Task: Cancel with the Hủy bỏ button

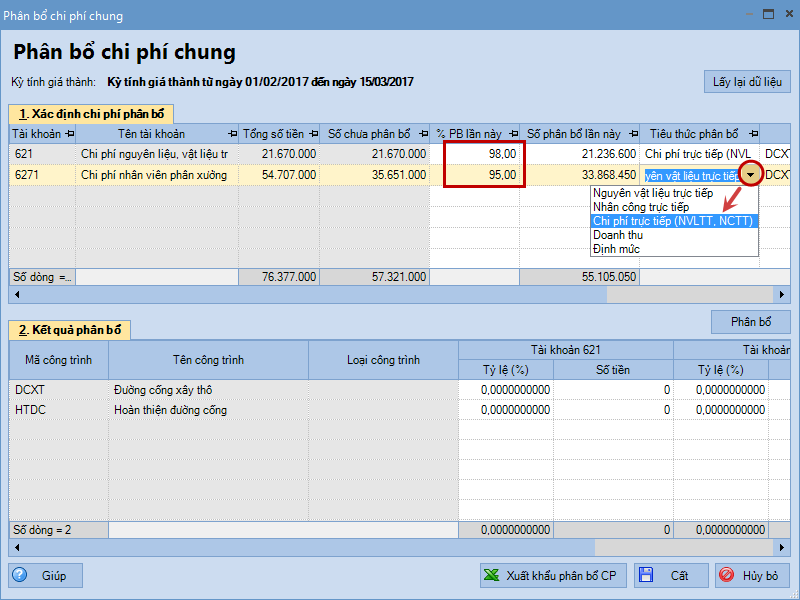Action: click(x=753, y=575)
